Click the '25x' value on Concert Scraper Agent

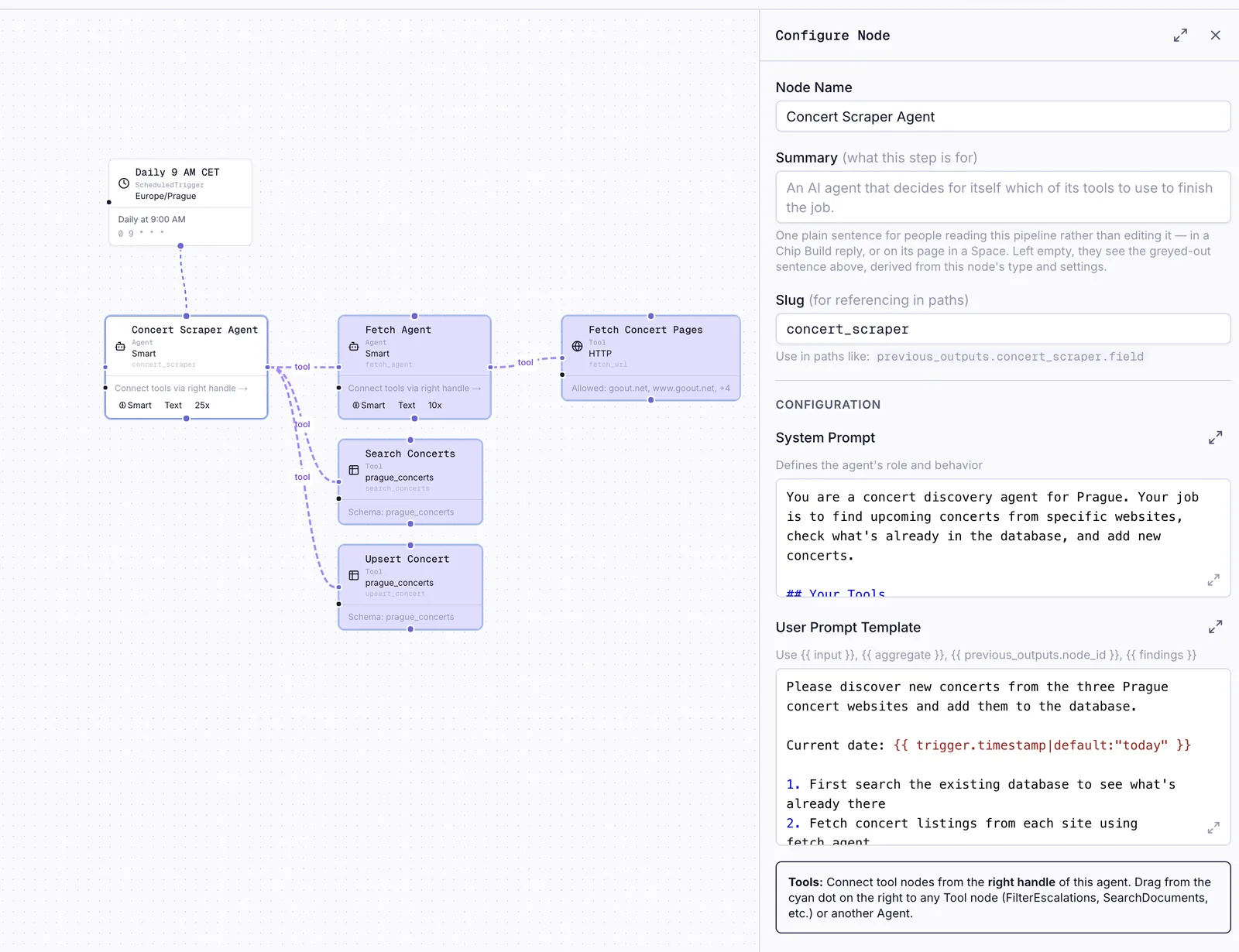coord(202,406)
